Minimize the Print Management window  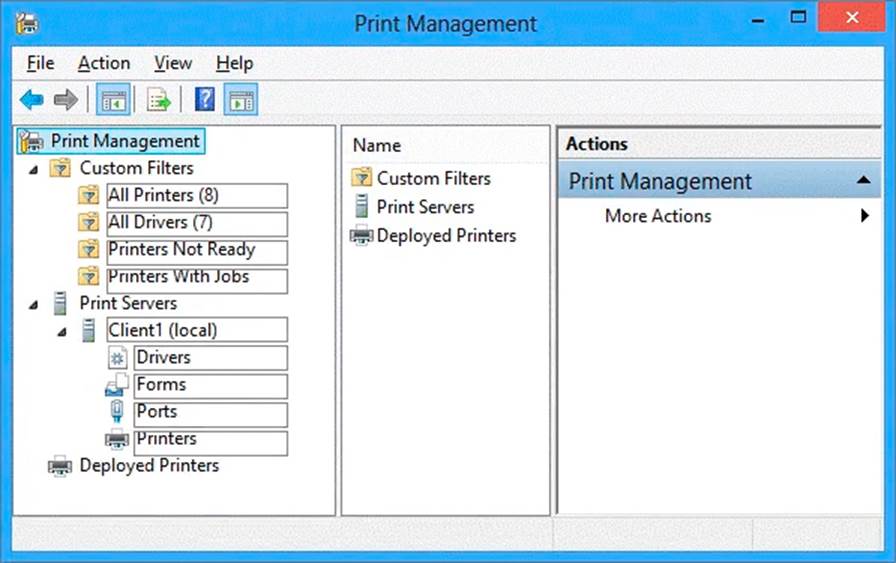(x=758, y=21)
